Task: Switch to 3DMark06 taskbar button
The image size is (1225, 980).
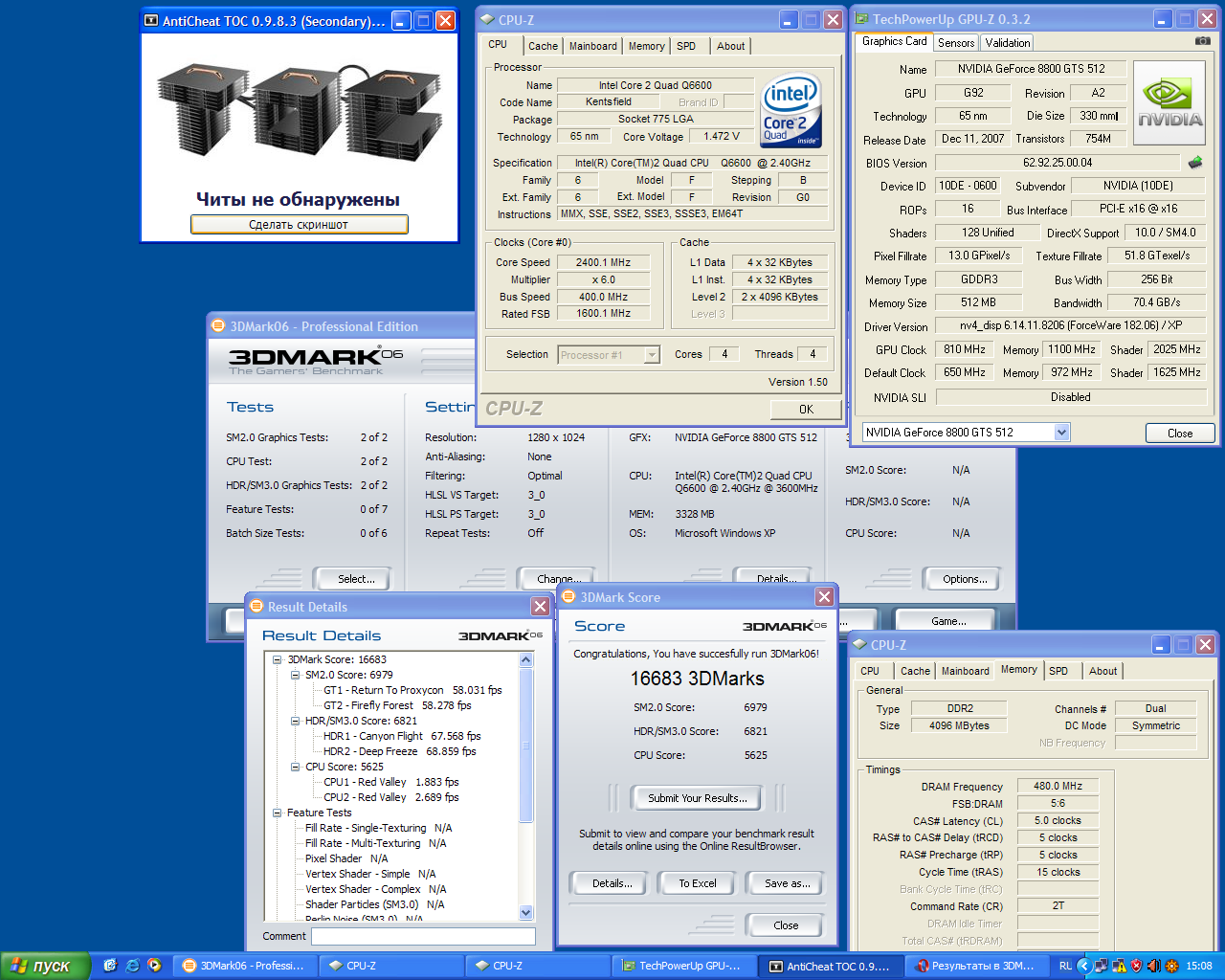Action: tap(246, 966)
